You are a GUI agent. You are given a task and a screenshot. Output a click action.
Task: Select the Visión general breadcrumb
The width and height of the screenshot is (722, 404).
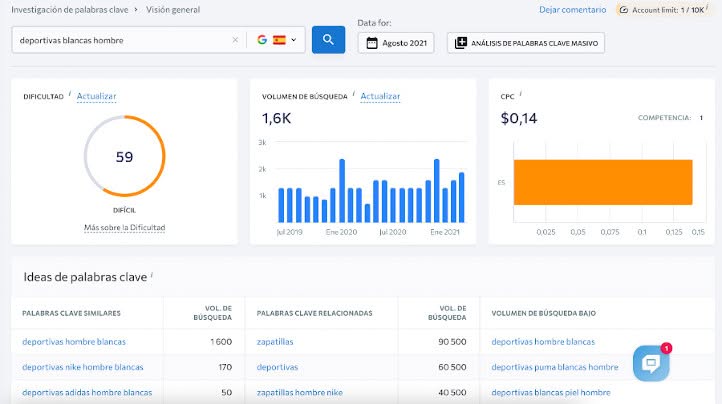pos(173,10)
